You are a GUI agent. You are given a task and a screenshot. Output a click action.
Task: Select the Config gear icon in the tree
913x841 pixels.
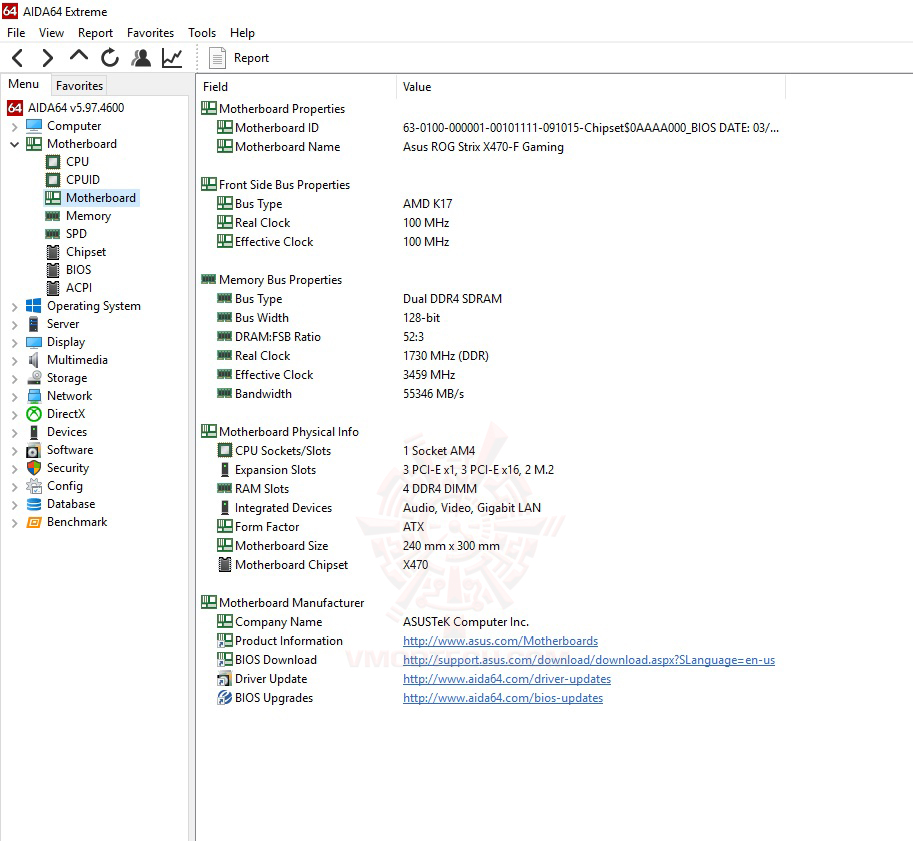(34, 486)
